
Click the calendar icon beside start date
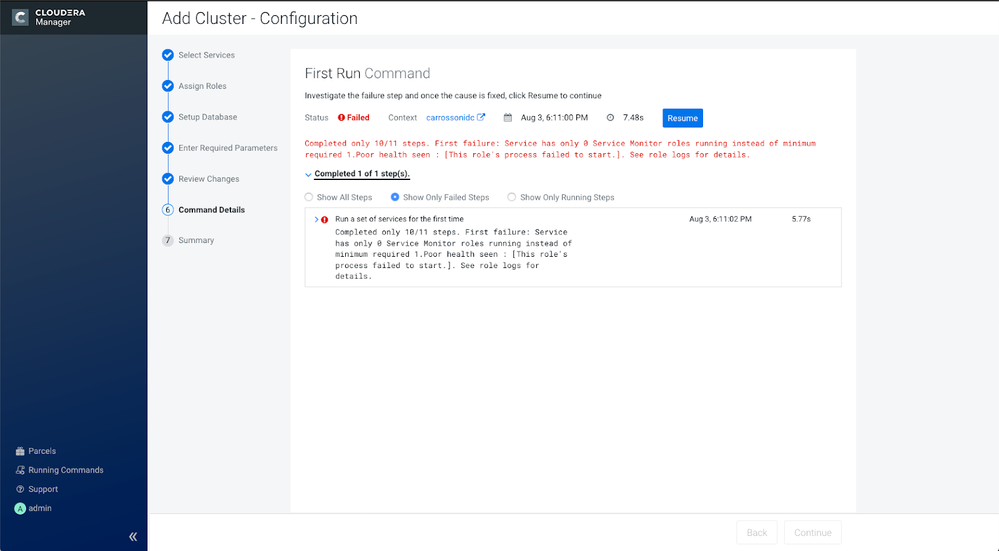(508, 118)
